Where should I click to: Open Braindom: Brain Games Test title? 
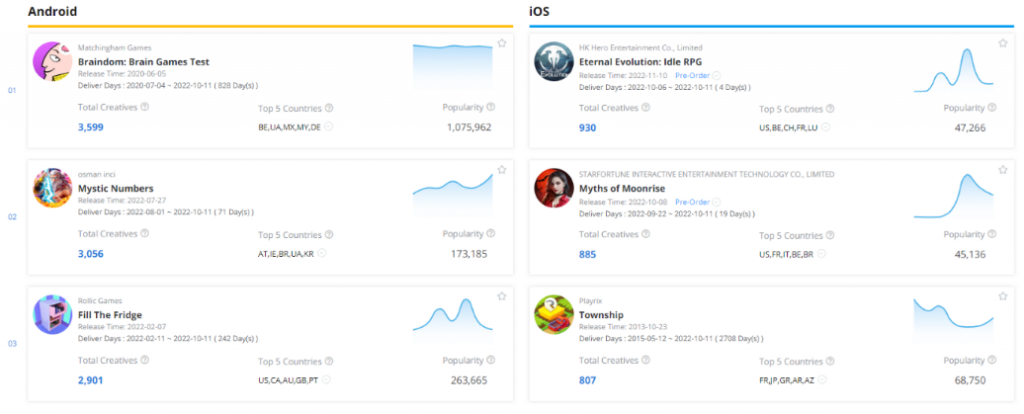(144, 62)
